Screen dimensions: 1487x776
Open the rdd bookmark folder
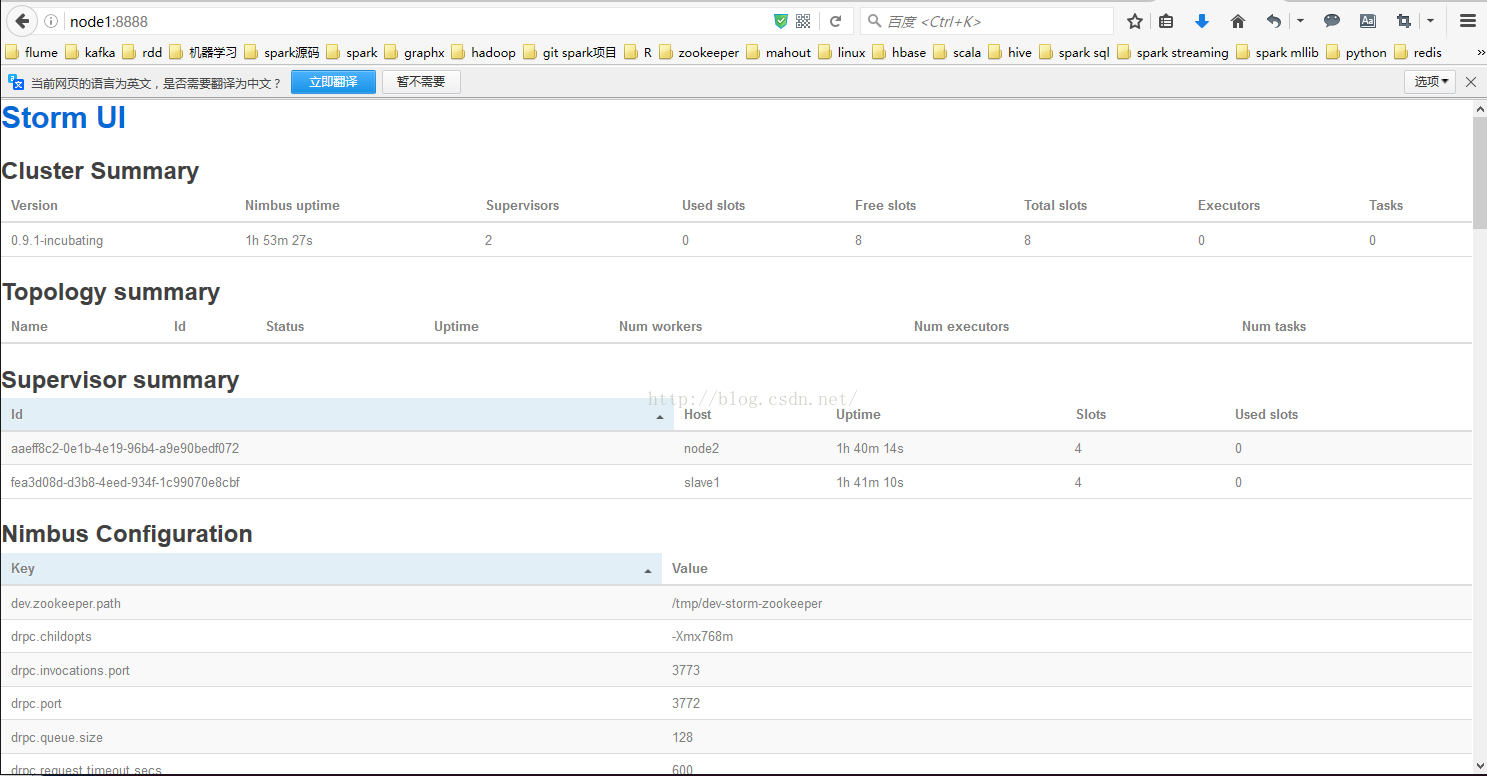coord(142,53)
